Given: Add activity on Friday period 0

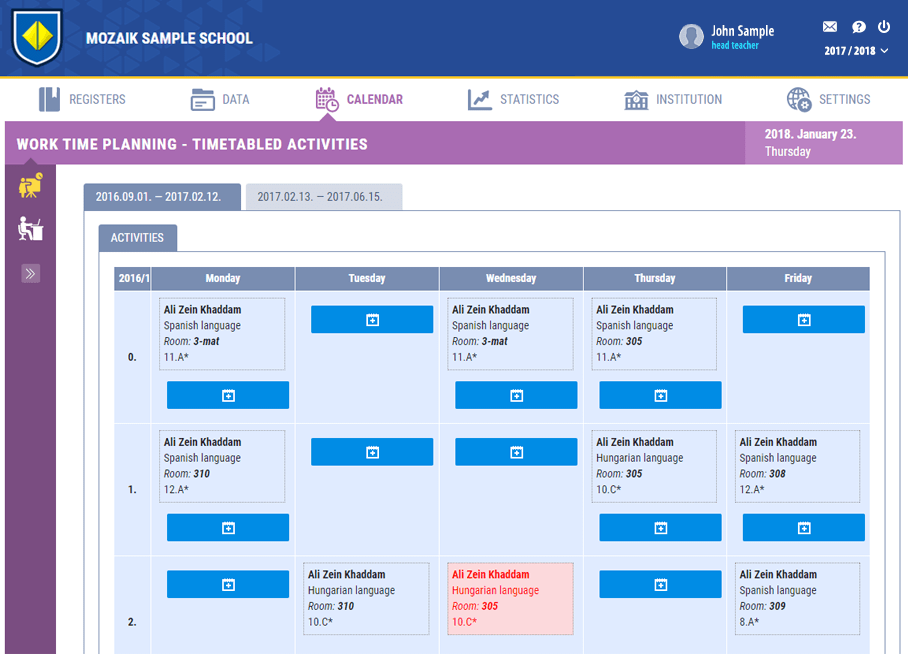Looking at the screenshot, I should pyautogui.click(x=804, y=320).
